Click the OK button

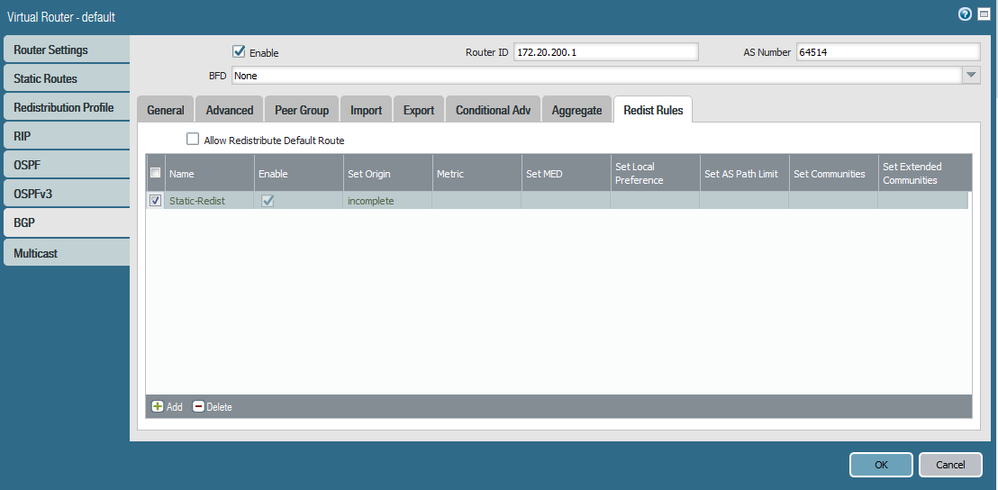click(x=881, y=465)
